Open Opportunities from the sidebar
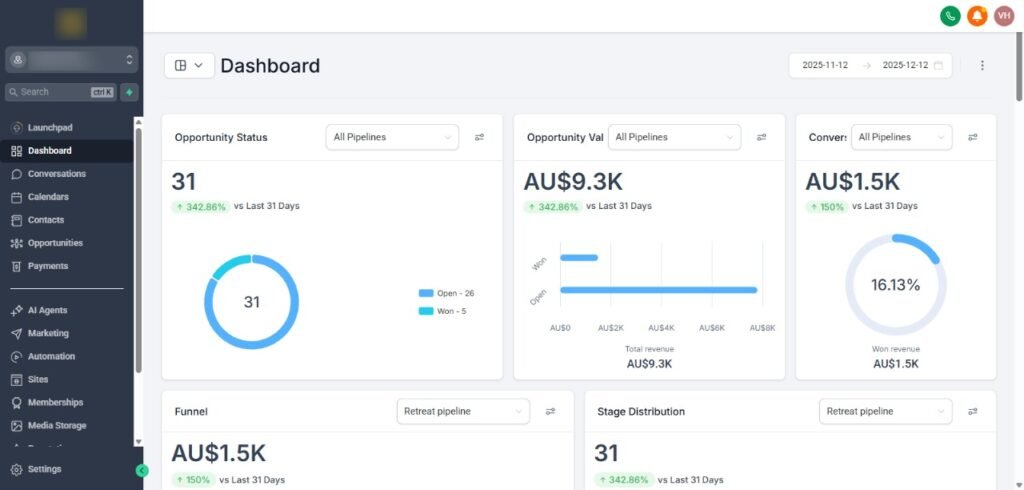The image size is (1024, 490). (x=55, y=243)
